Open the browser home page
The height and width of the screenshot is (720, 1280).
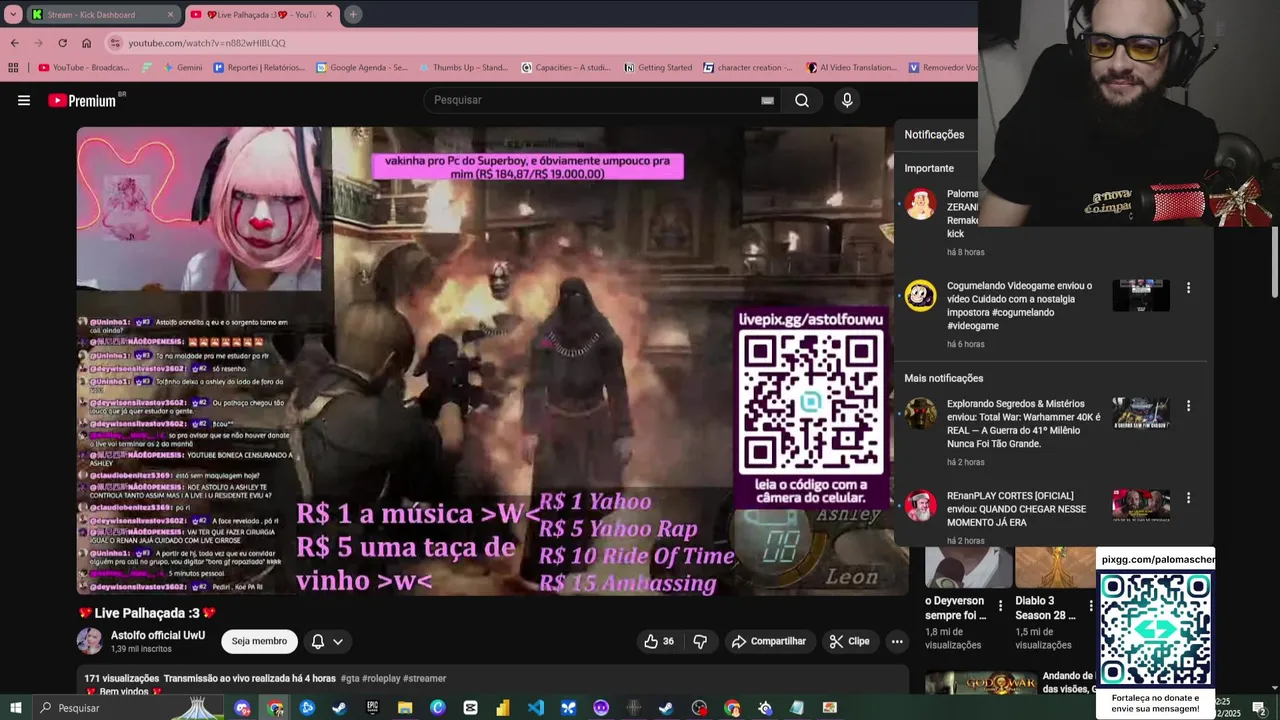86,43
